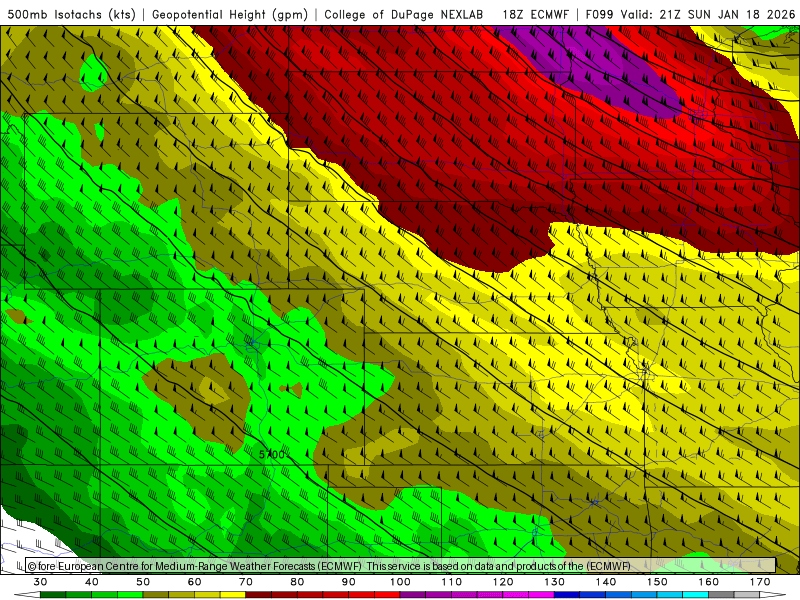
Task: Click the 'Geopotential Height (gpm)' title text
Action: 230,14
